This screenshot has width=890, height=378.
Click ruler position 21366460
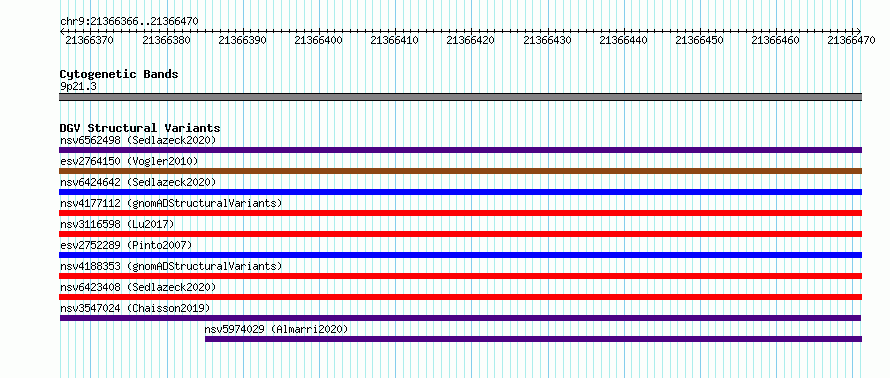pos(776,40)
